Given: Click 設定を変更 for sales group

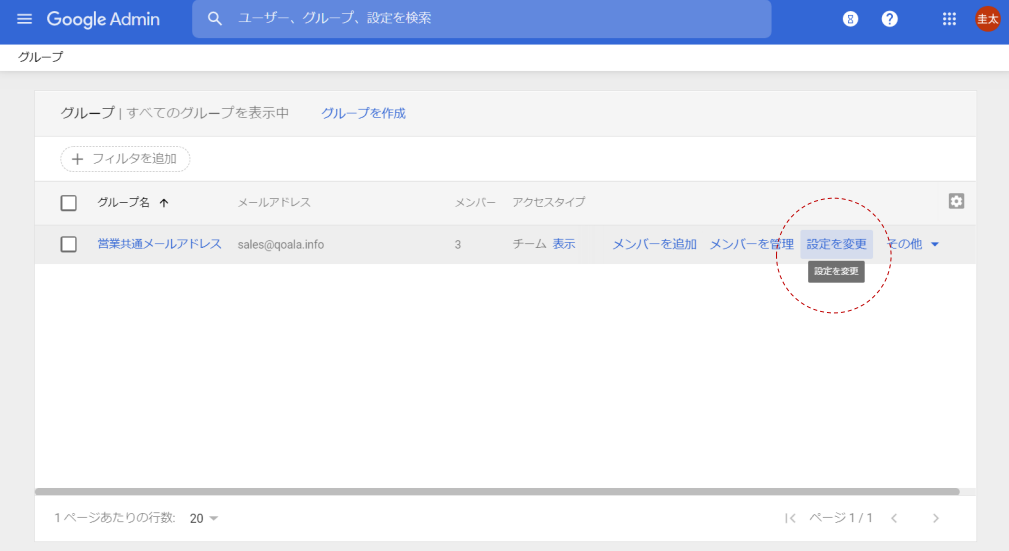Looking at the screenshot, I should coord(837,244).
